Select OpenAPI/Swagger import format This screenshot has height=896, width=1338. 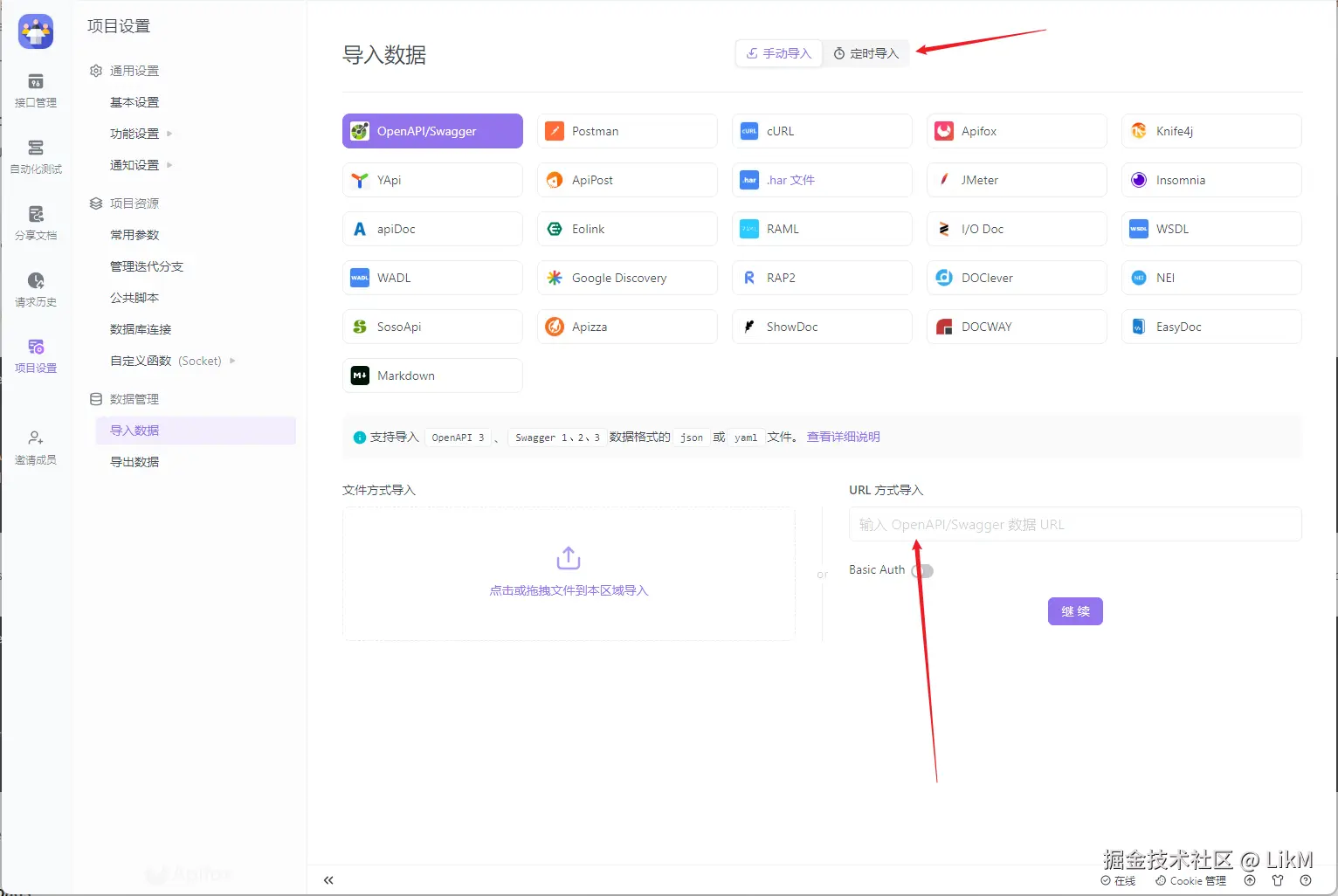pos(432,131)
